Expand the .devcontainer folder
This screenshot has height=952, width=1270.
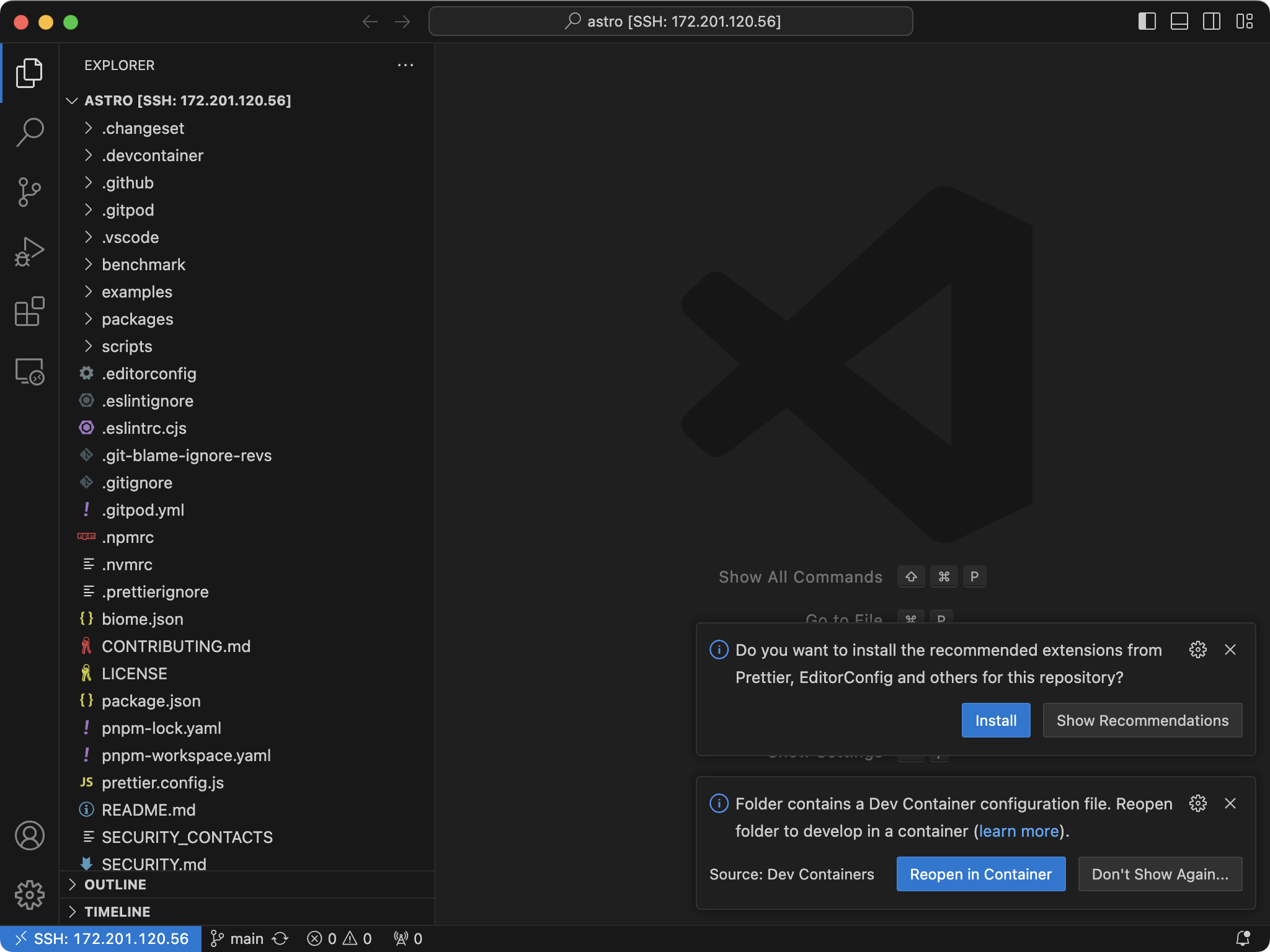[x=247, y=156]
